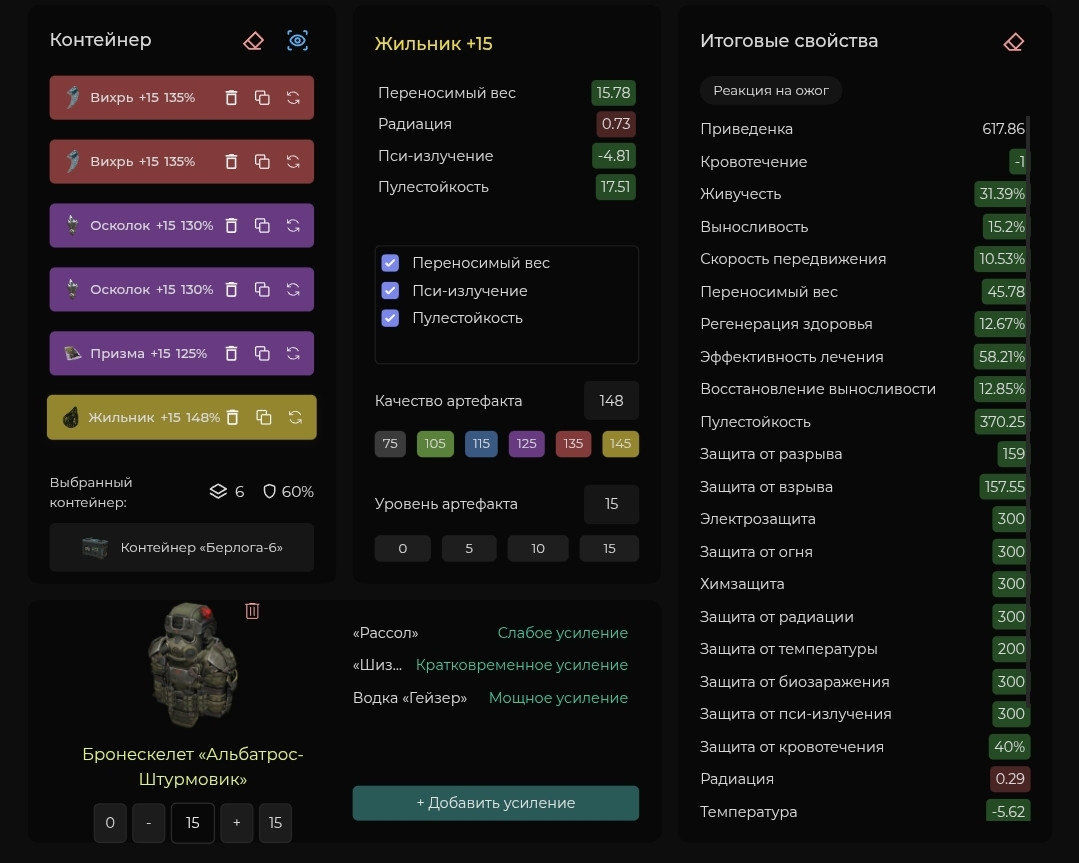Viewport: 1079px width, 863px height.
Task: Set artifact level preset to 15
Action: [x=609, y=549]
